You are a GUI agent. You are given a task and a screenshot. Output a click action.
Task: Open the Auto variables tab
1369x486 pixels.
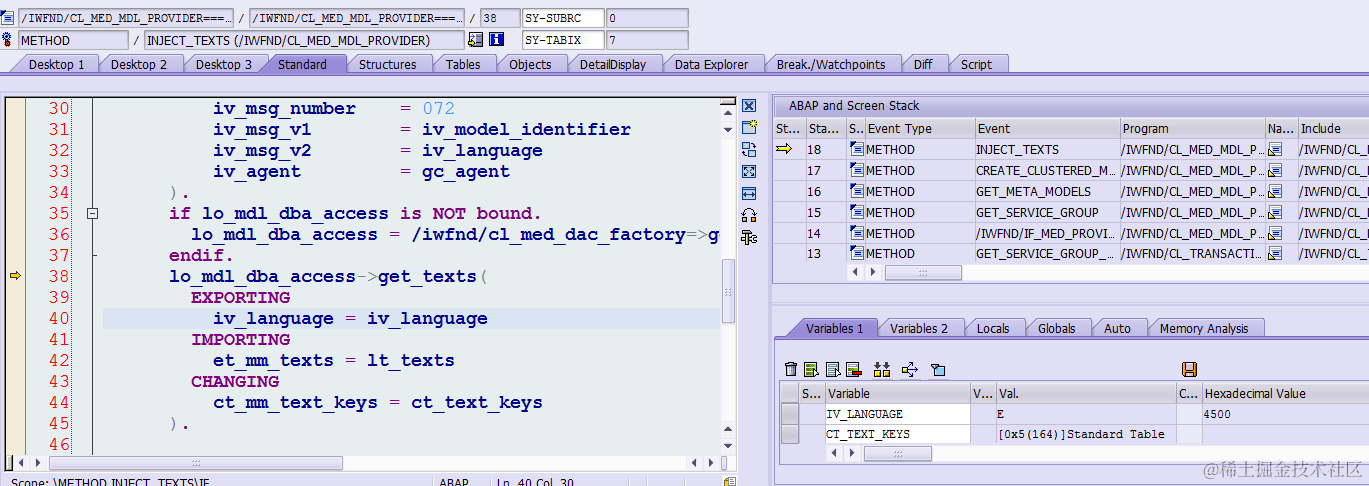1117,328
